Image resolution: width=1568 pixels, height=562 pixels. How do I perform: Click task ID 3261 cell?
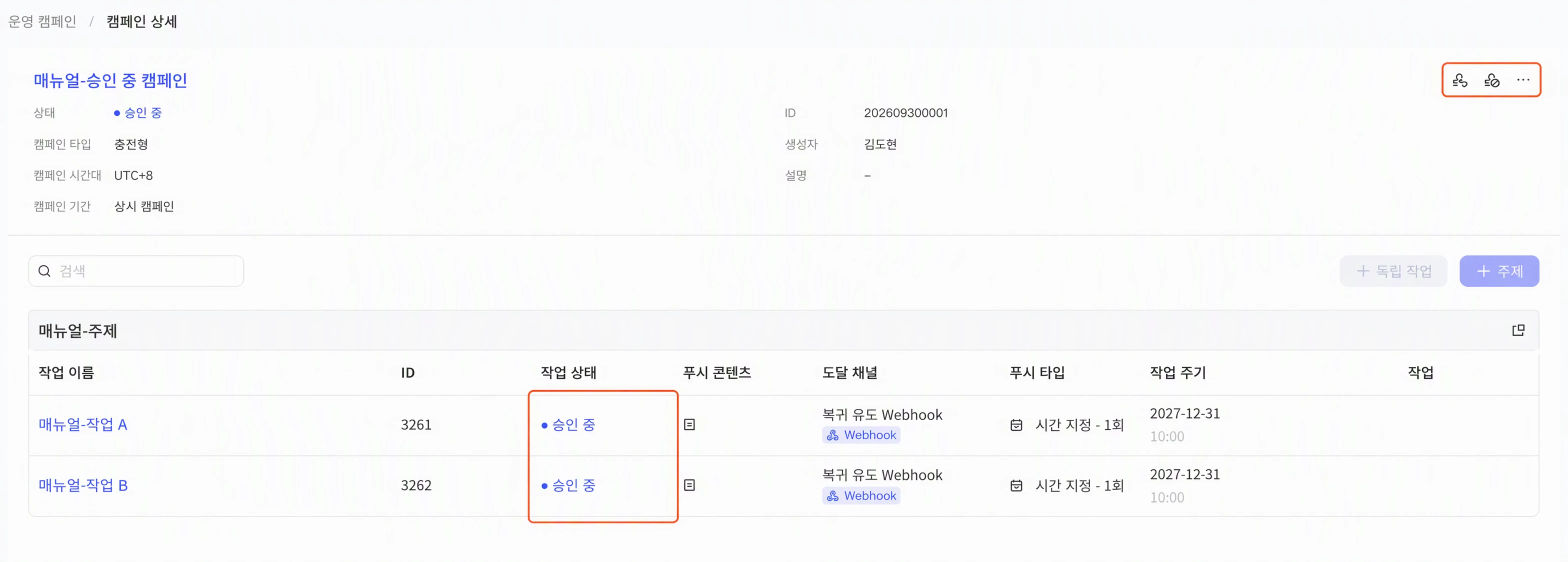pyautogui.click(x=415, y=424)
